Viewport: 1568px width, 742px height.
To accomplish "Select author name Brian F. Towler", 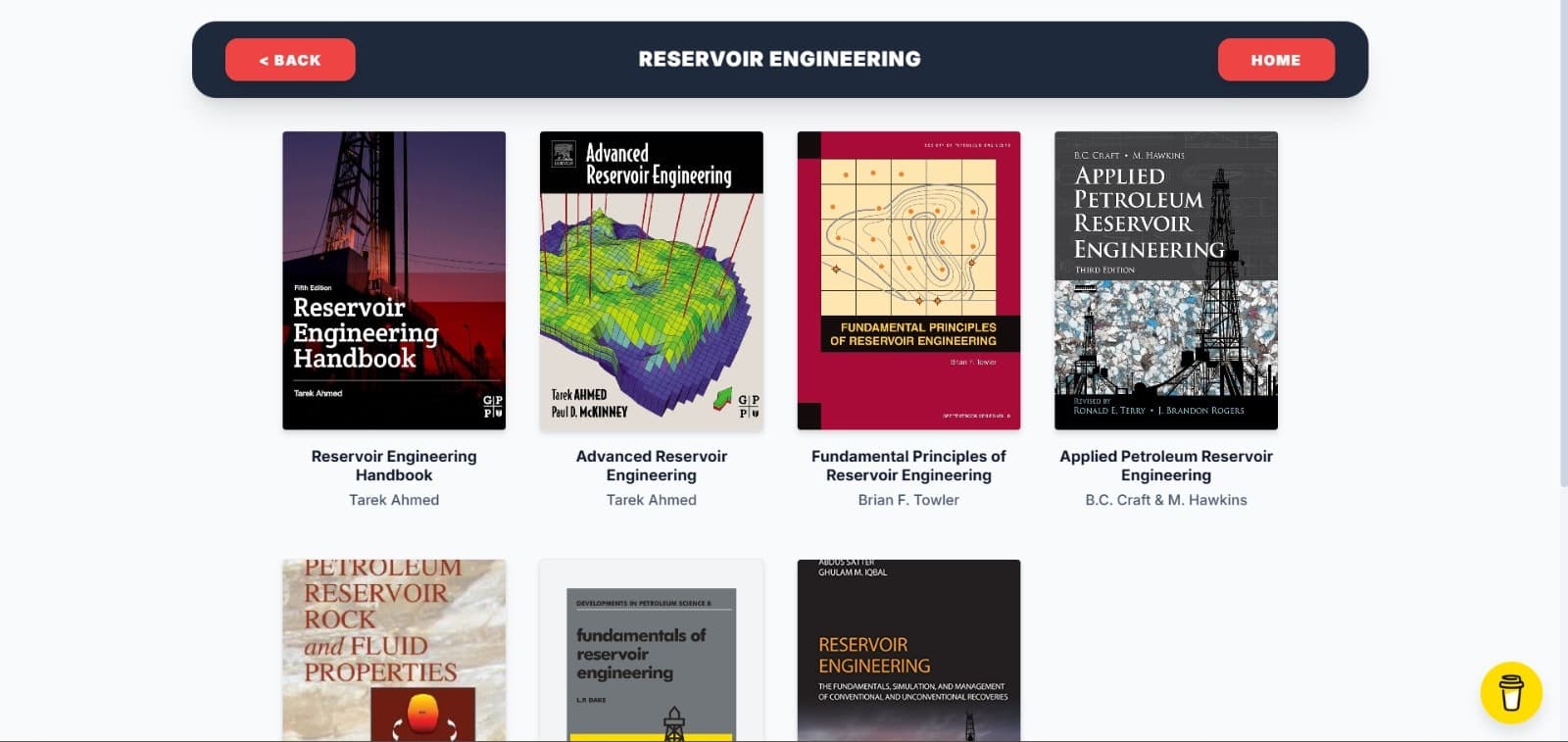I will [x=908, y=500].
